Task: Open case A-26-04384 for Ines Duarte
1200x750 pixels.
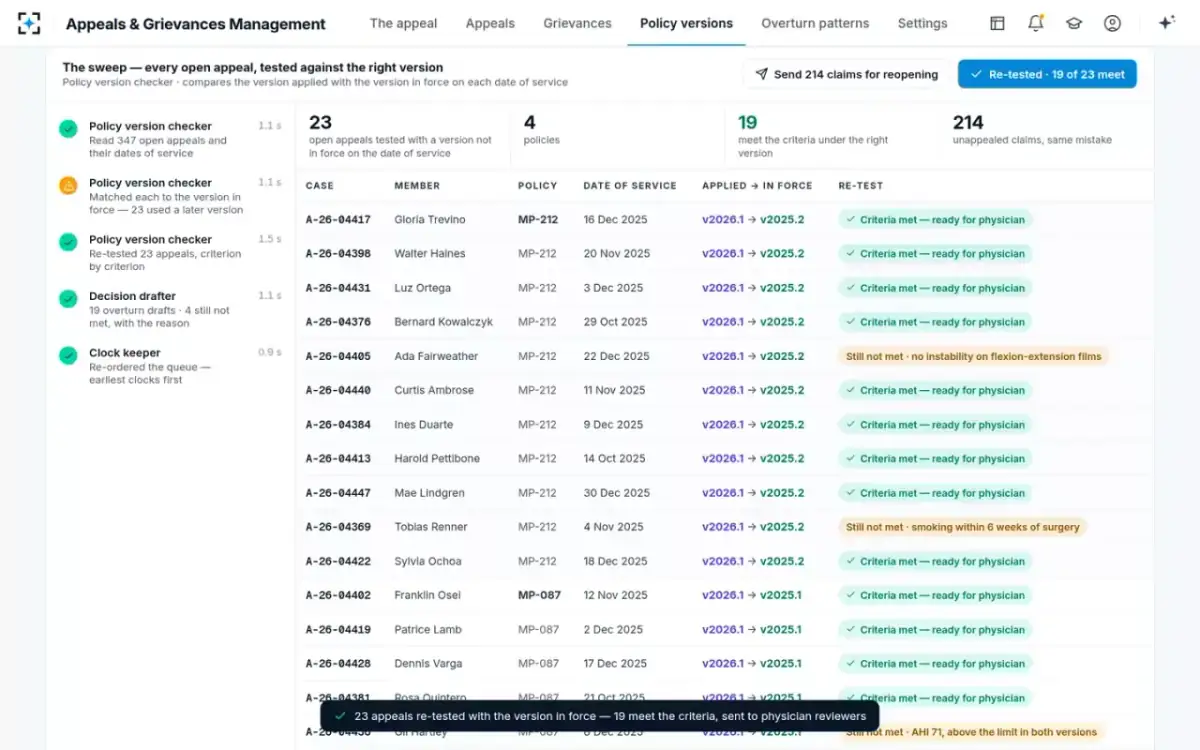Action: (x=338, y=425)
